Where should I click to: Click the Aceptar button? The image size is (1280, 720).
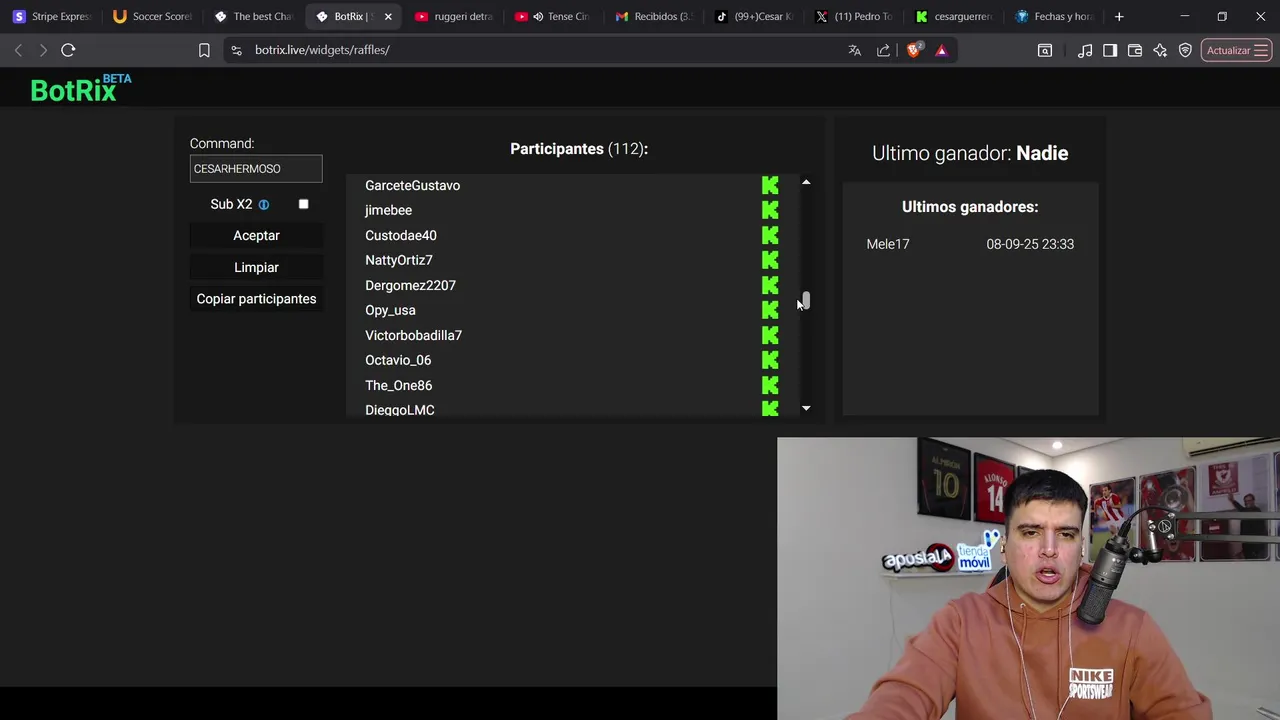(x=256, y=235)
